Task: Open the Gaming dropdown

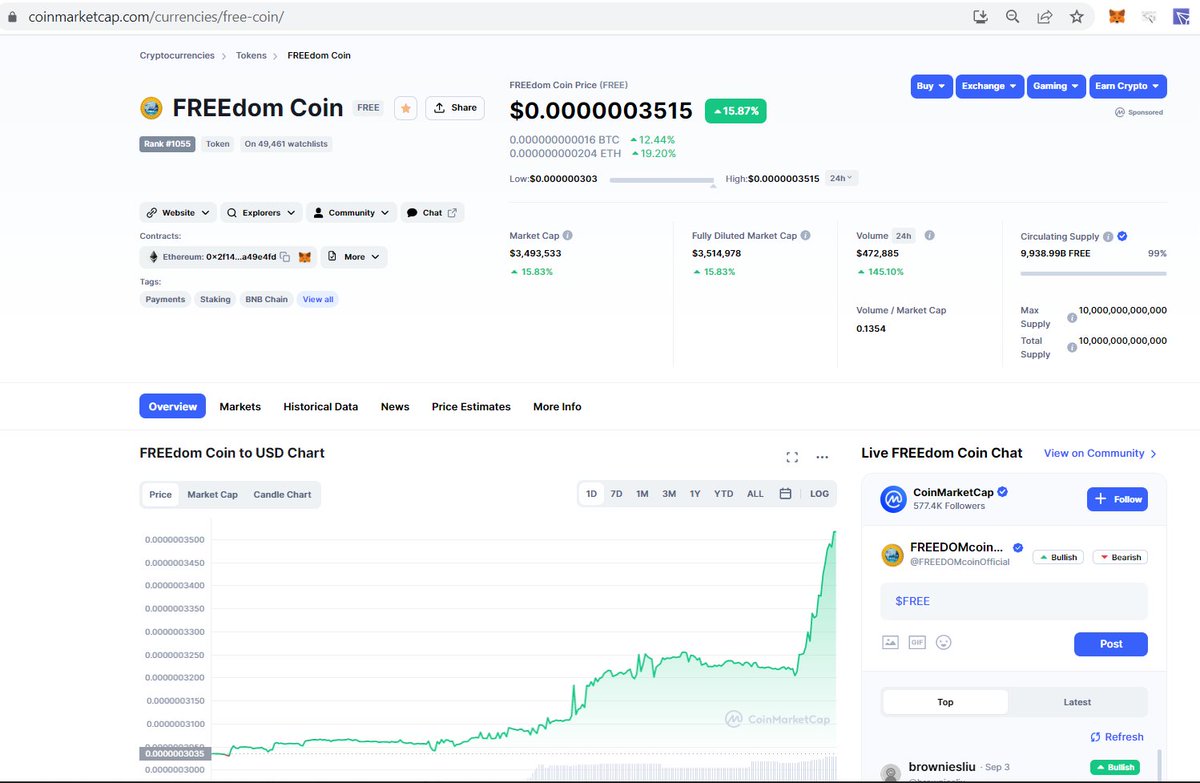Action: click(1056, 86)
